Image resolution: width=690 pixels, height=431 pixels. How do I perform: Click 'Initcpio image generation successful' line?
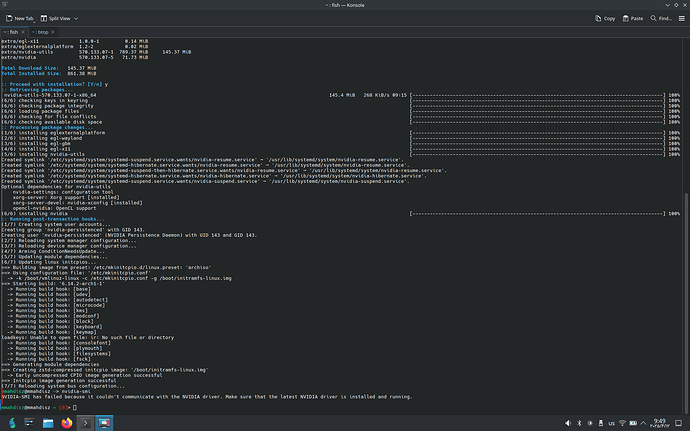[59, 380]
